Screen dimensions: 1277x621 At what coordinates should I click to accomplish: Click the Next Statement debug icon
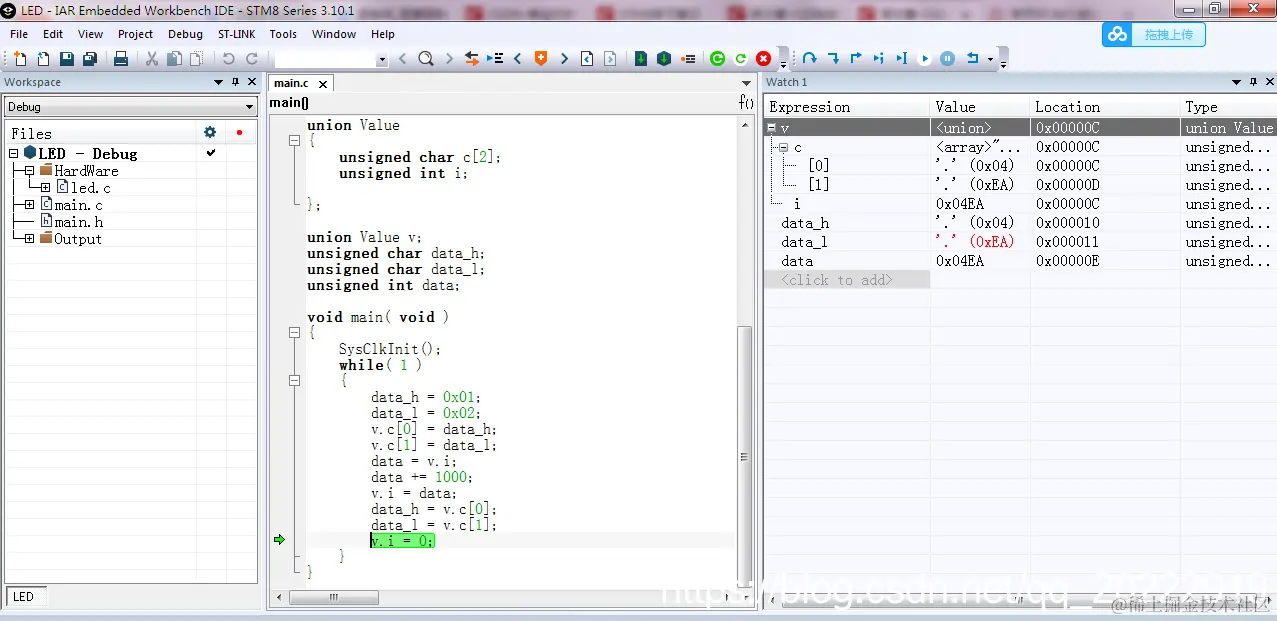point(879,59)
